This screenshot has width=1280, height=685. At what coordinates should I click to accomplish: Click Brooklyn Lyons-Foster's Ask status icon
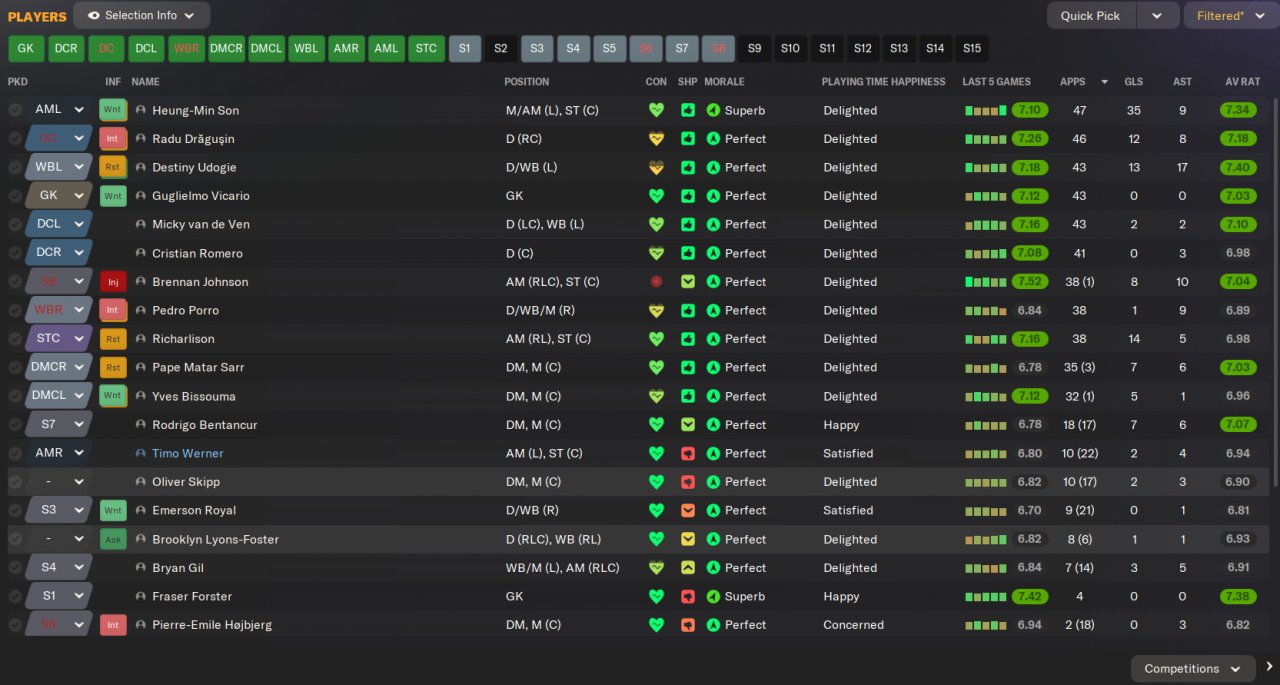point(113,539)
